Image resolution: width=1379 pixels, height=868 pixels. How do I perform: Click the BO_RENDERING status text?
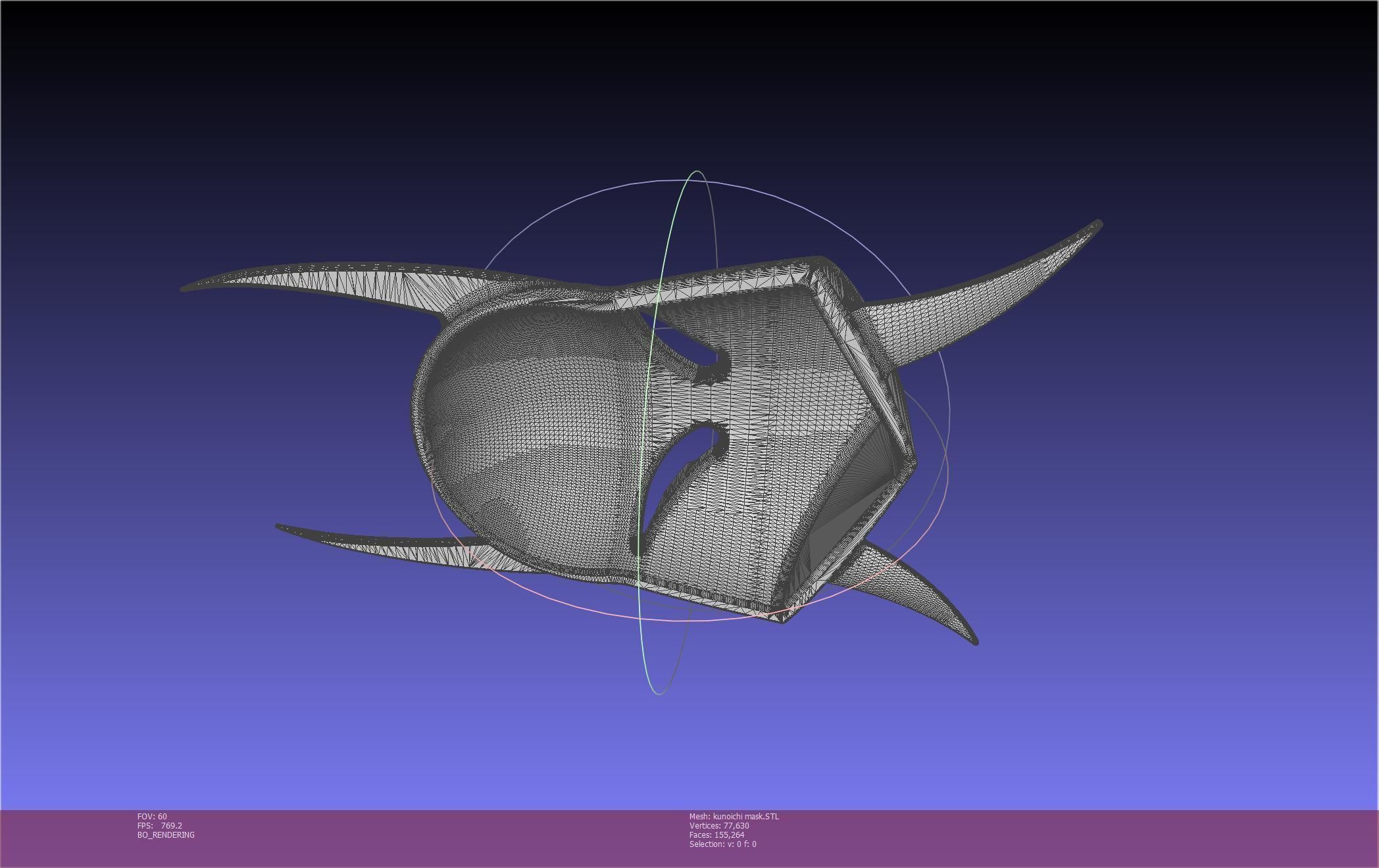[166, 835]
